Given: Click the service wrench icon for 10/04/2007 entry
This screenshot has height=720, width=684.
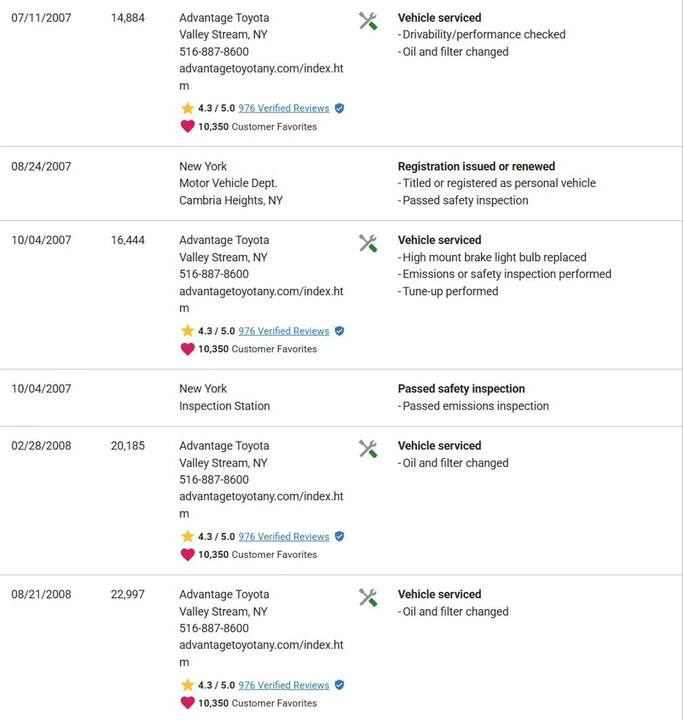Looking at the screenshot, I should pyautogui.click(x=368, y=243).
